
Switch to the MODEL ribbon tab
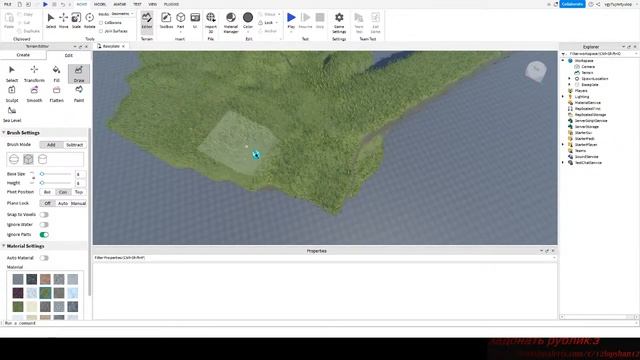click(100, 4)
